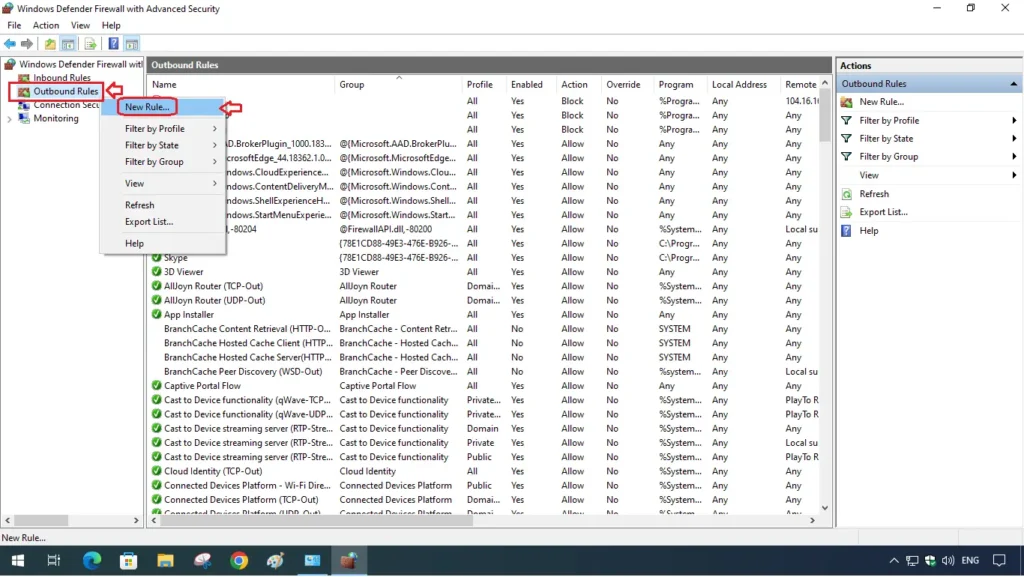Viewport: 1024px width, 577px height.
Task: Collapse the Outbound Rules actions section
Action: (1014, 84)
